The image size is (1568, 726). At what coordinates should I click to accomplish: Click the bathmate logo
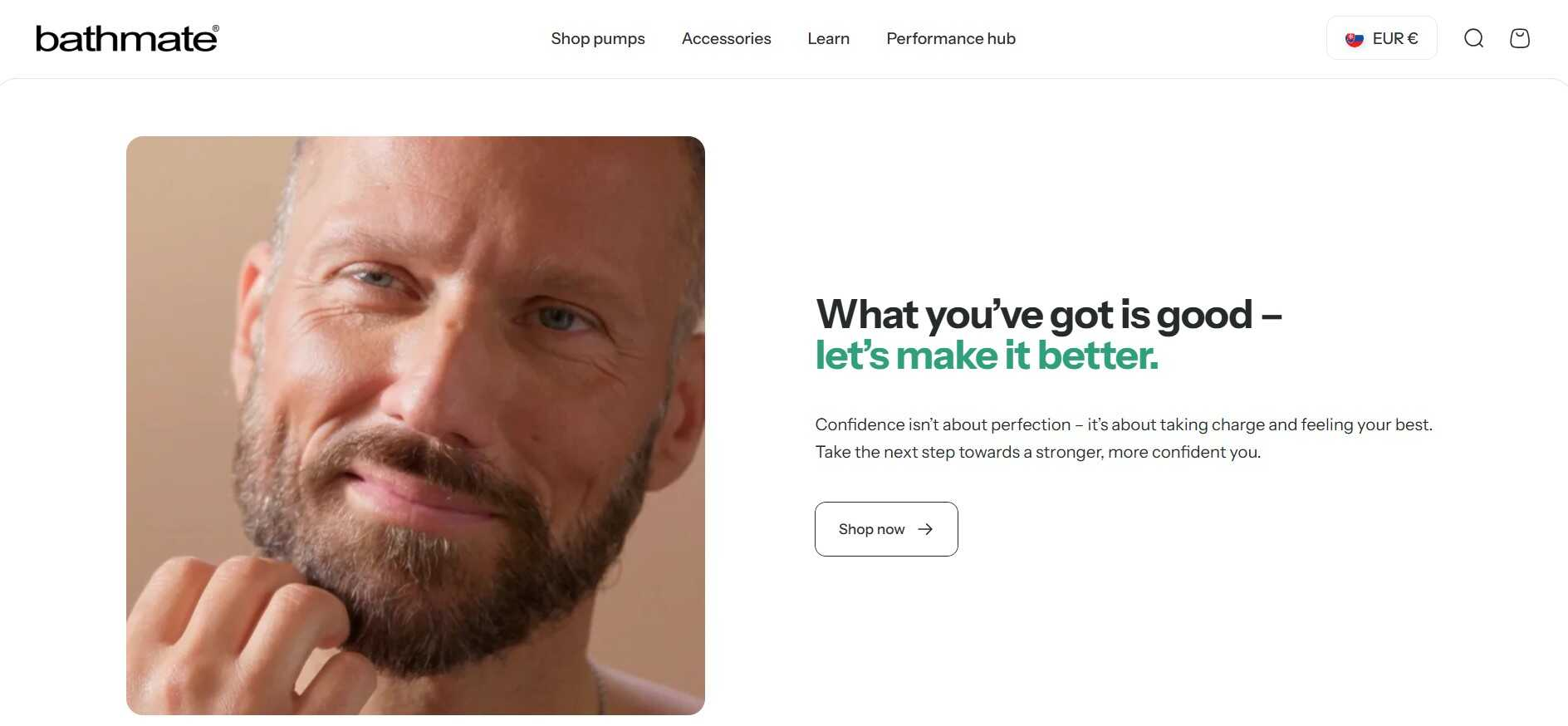pos(125,38)
